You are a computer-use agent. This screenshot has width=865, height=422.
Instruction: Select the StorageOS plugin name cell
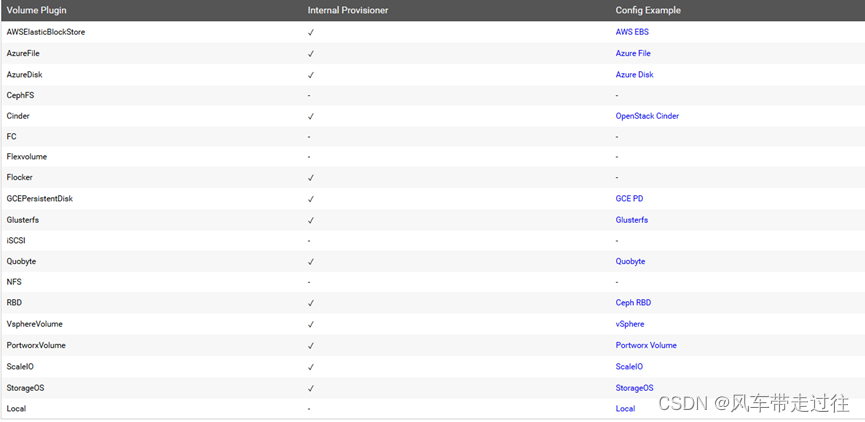pos(25,388)
